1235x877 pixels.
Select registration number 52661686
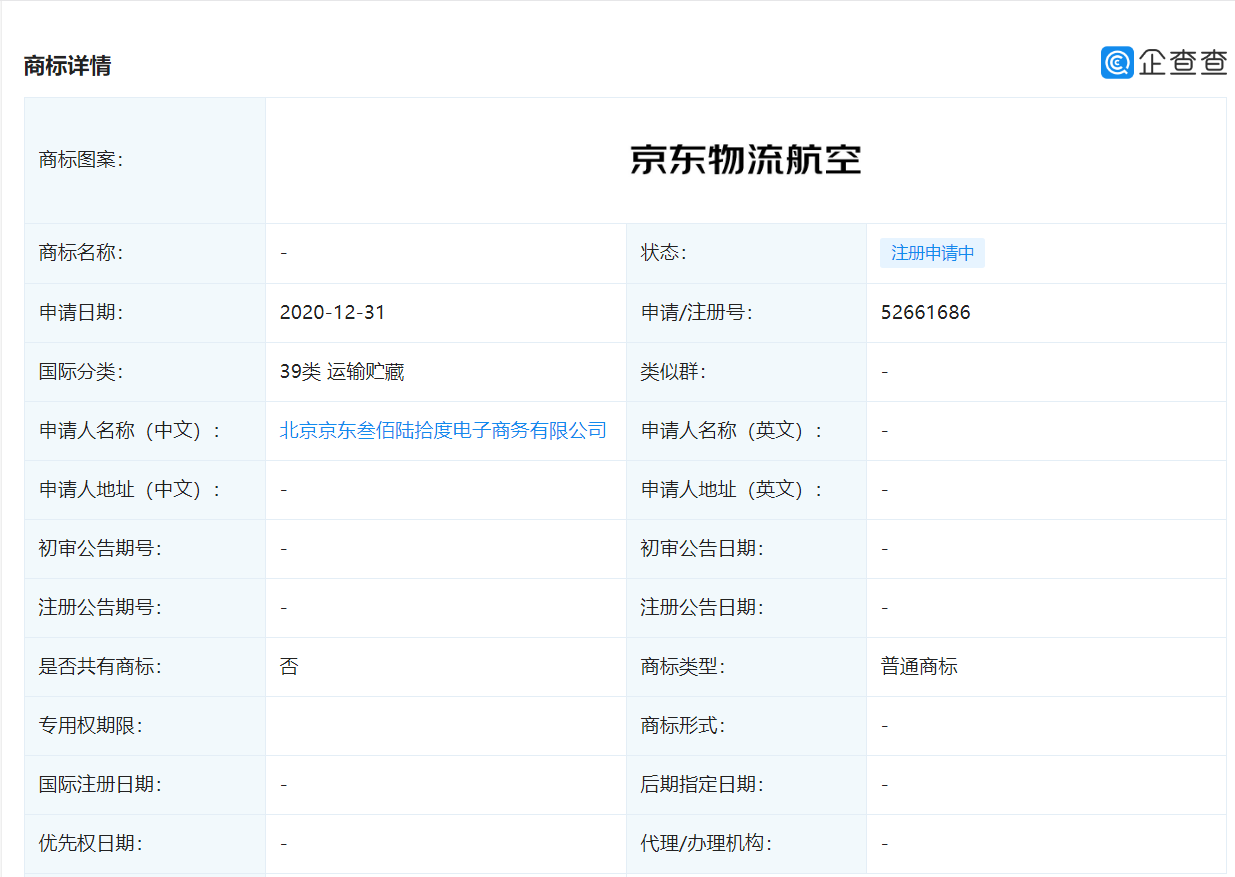(x=926, y=313)
